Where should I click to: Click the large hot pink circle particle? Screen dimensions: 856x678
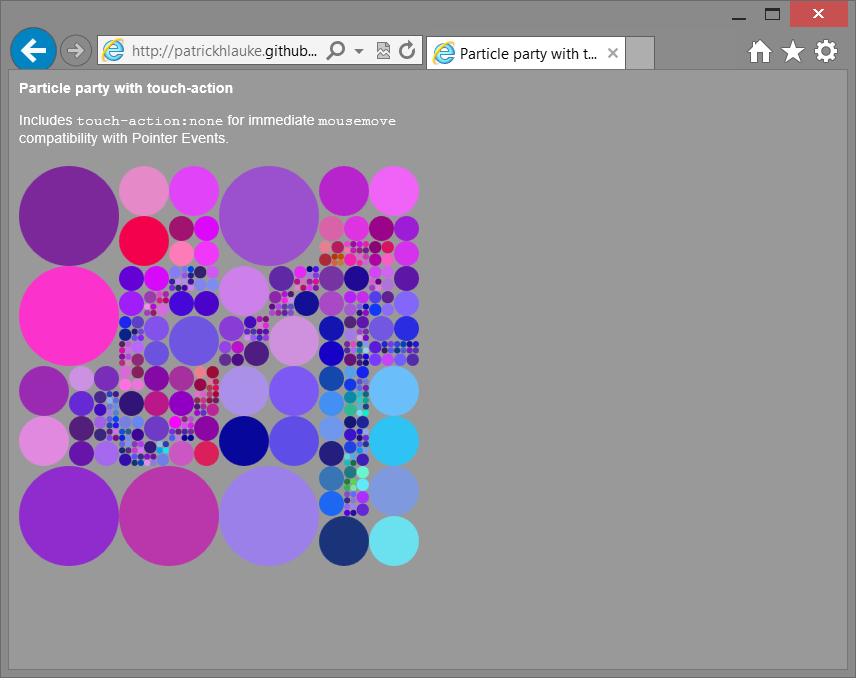pos(68,316)
